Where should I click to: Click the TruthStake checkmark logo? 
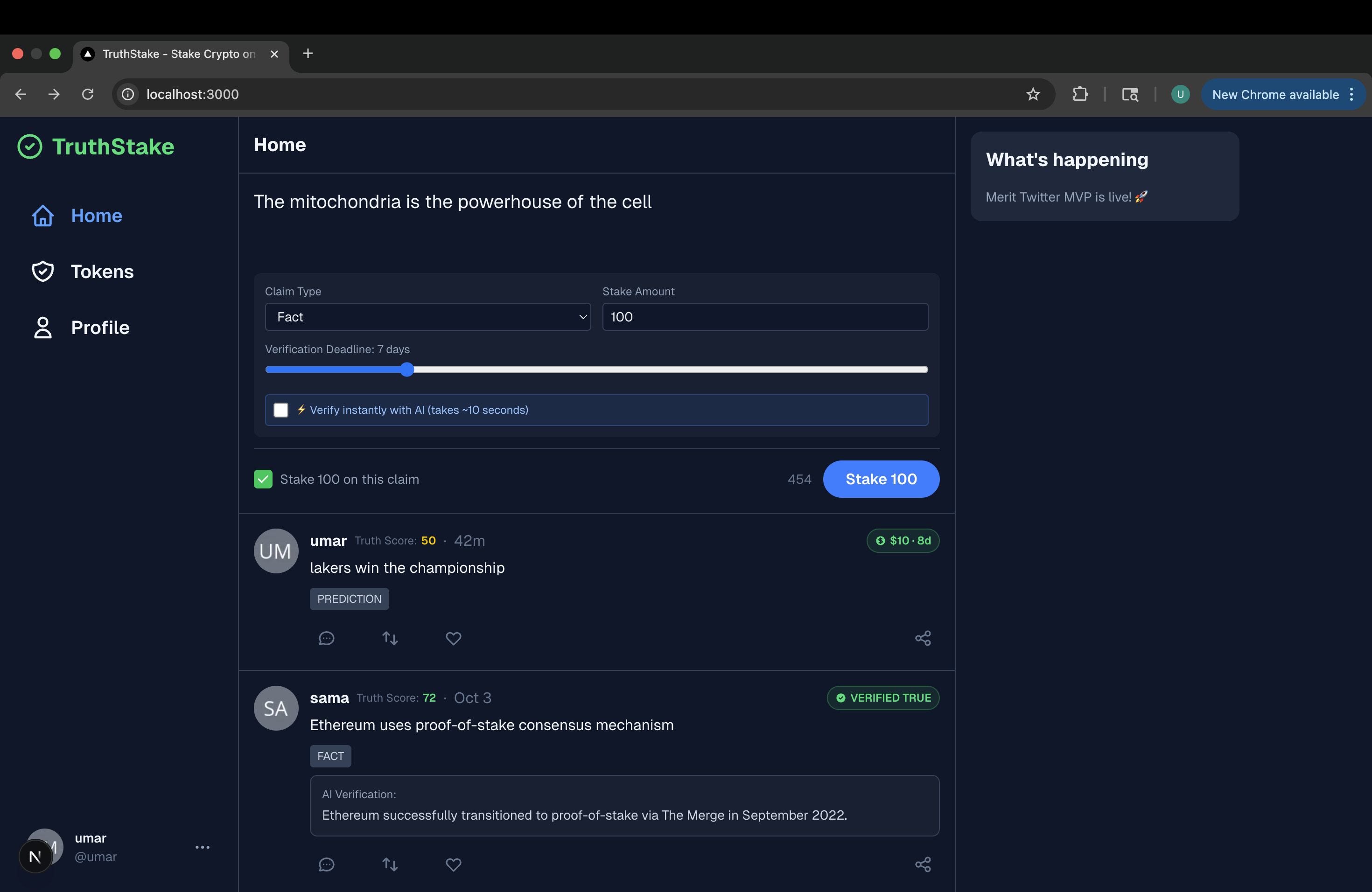pos(30,147)
